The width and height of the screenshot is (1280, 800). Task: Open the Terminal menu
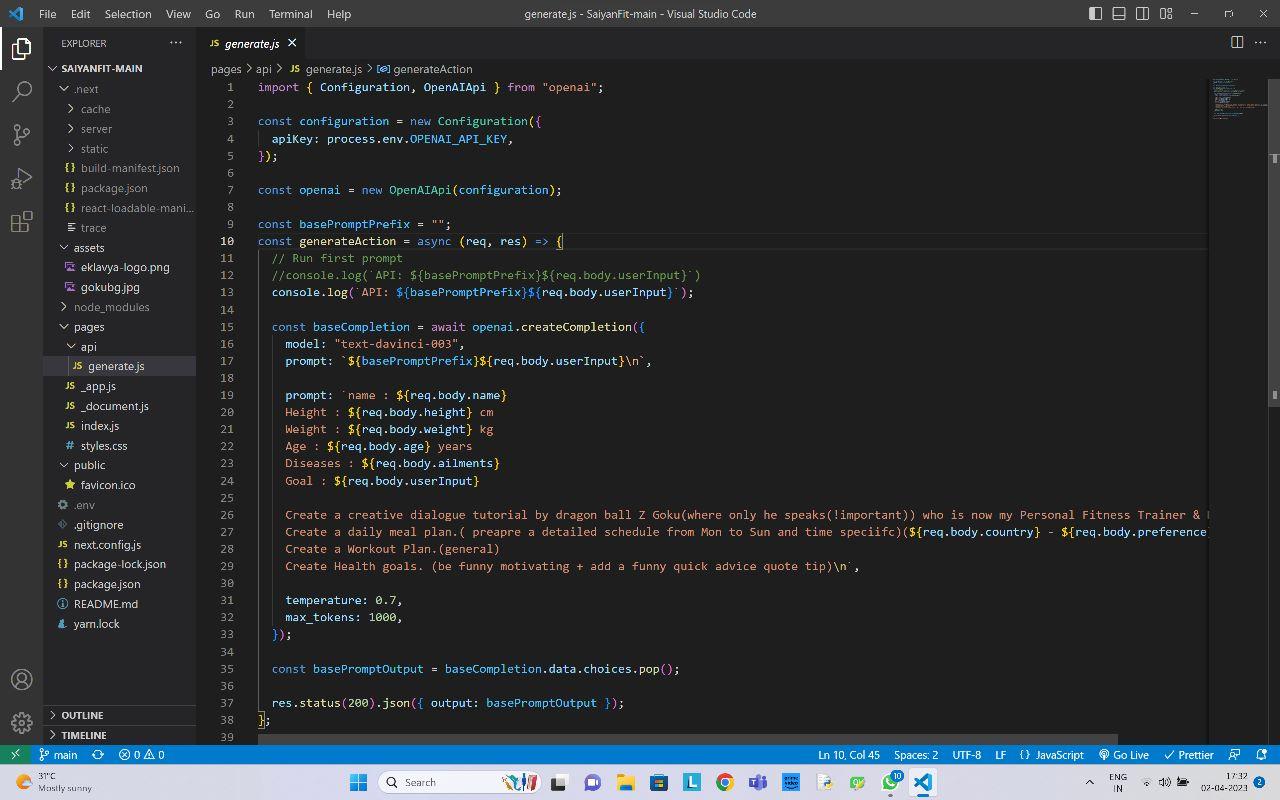(290, 14)
